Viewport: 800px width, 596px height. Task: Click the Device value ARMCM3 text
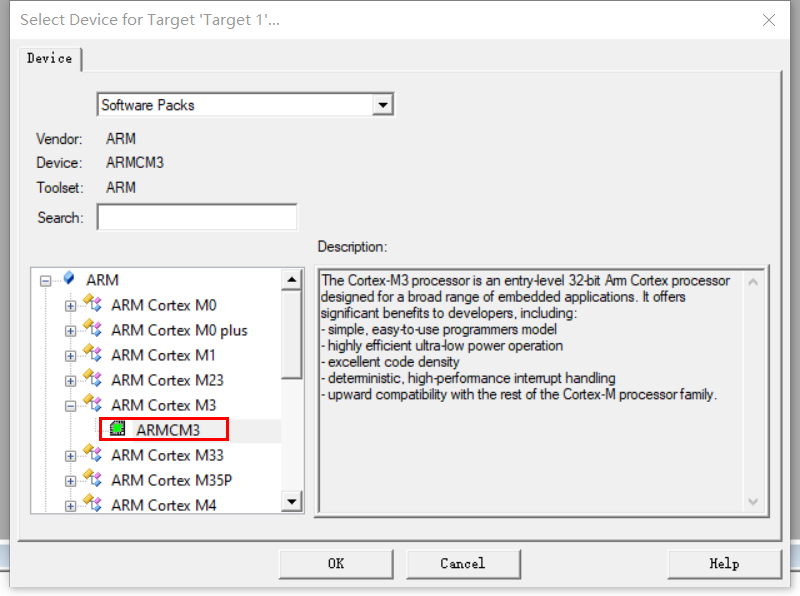click(x=135, y=163)
